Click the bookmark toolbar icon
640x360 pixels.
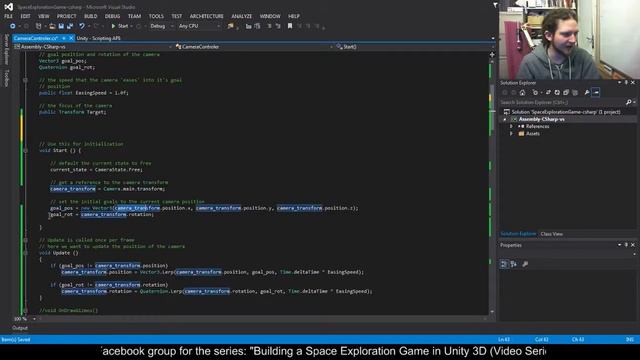290,26
